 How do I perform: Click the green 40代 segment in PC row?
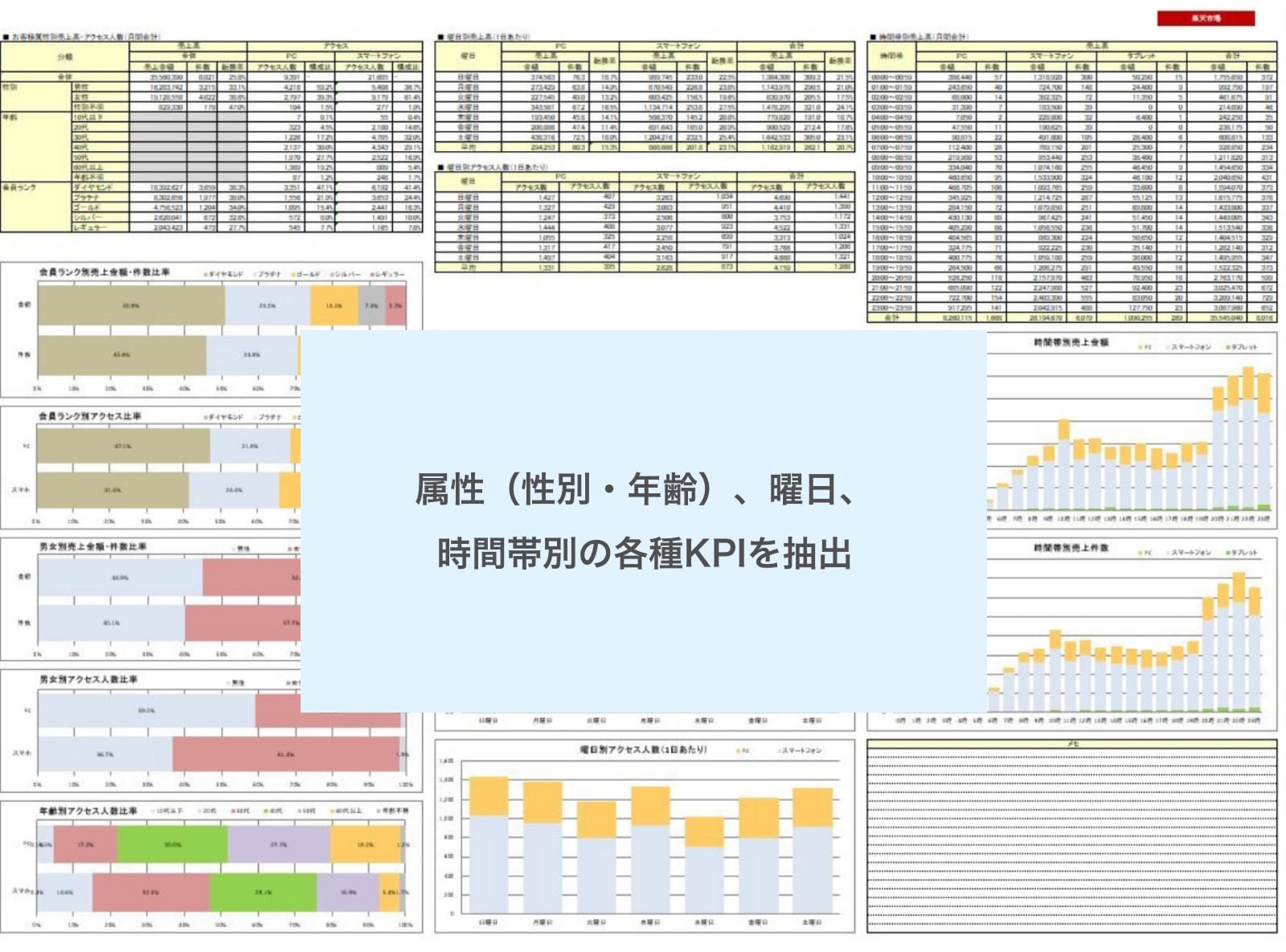[172, 844]
